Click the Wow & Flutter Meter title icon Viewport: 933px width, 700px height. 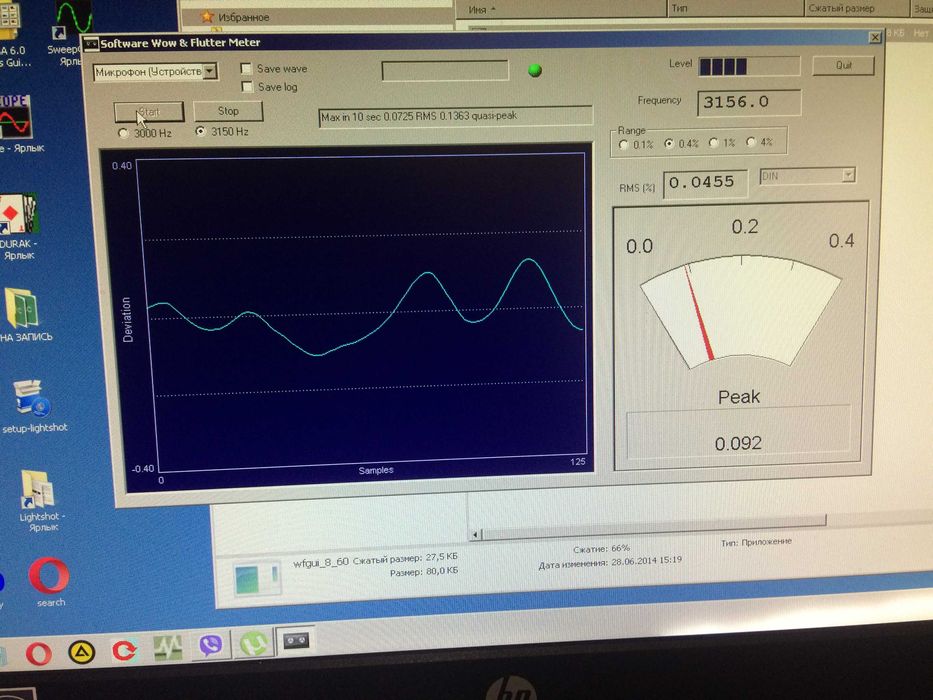[90, 43]
